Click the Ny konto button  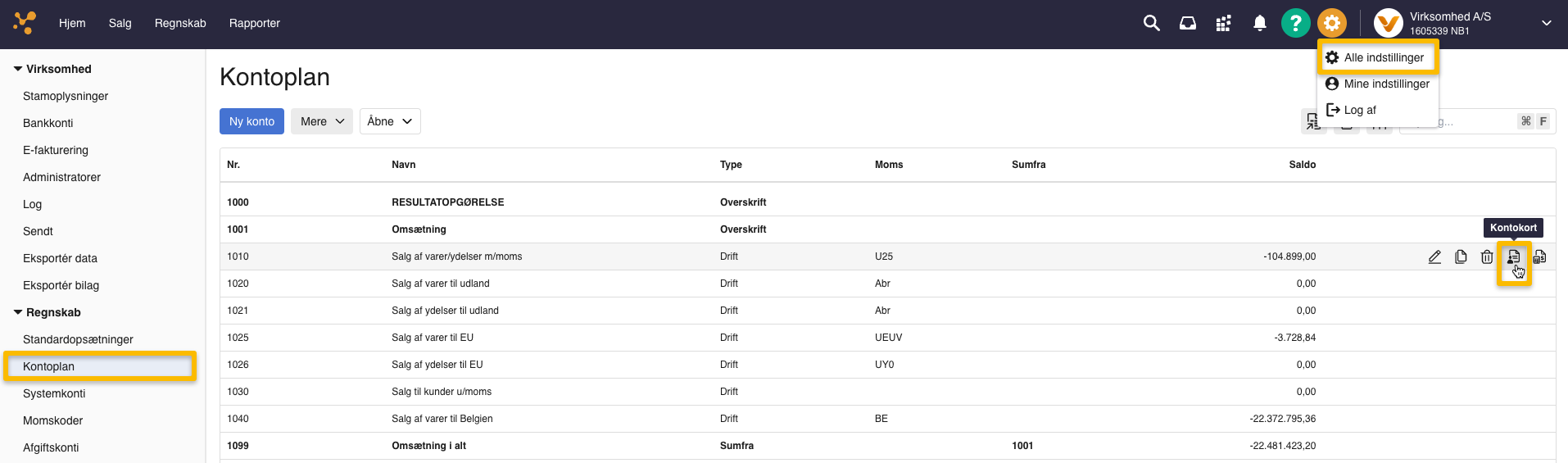[252, 121]
